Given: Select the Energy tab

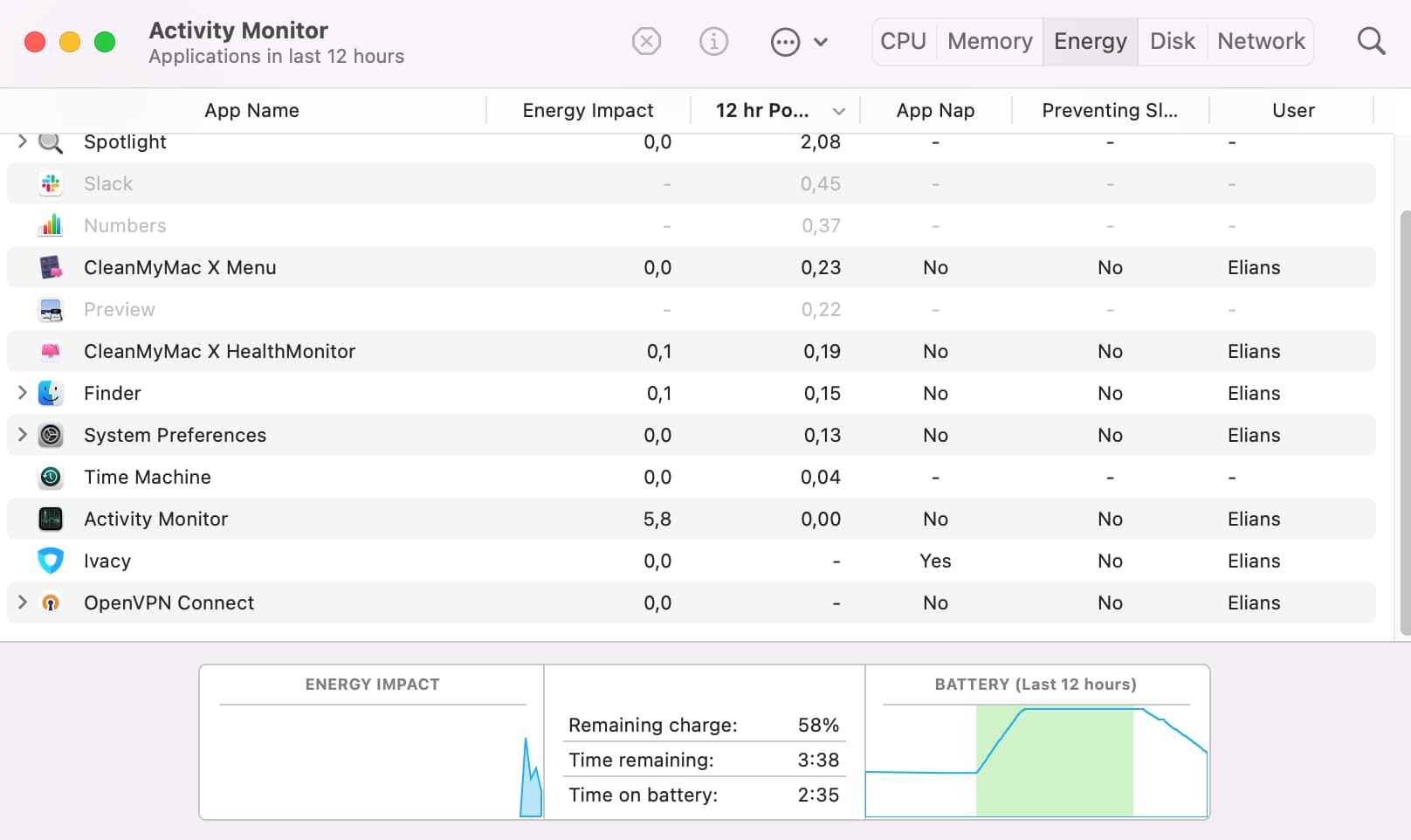Looking at the screenshot, I should click(x=1090, y=41).
